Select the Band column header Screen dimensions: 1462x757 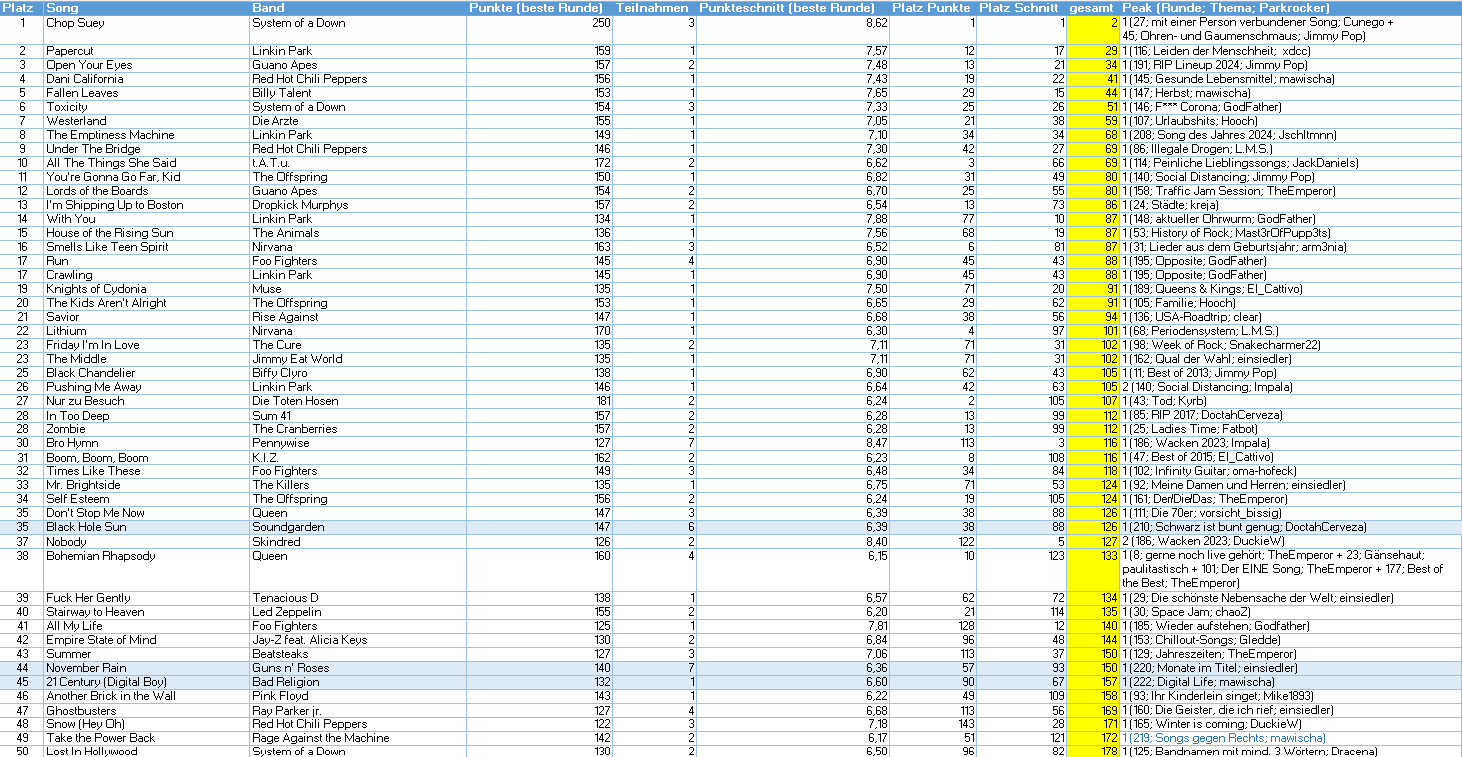point(268,8)
